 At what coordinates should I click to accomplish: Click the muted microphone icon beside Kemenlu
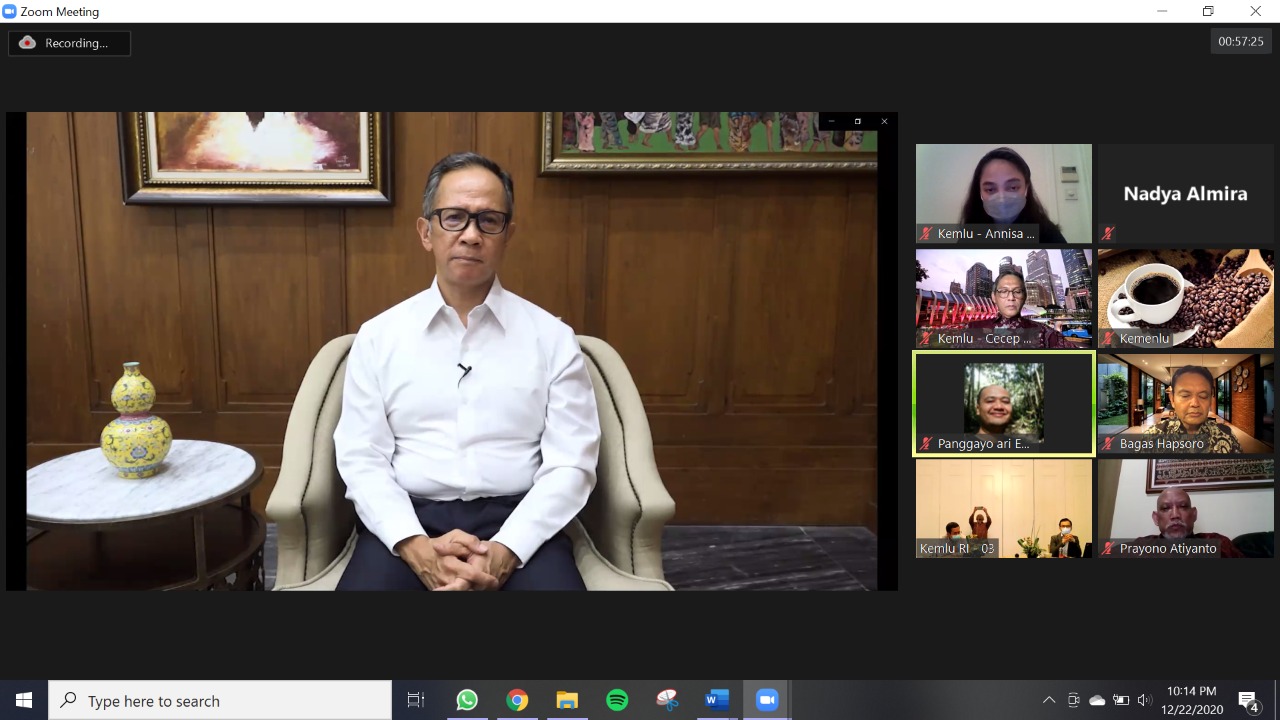(x=1108, y=338)
